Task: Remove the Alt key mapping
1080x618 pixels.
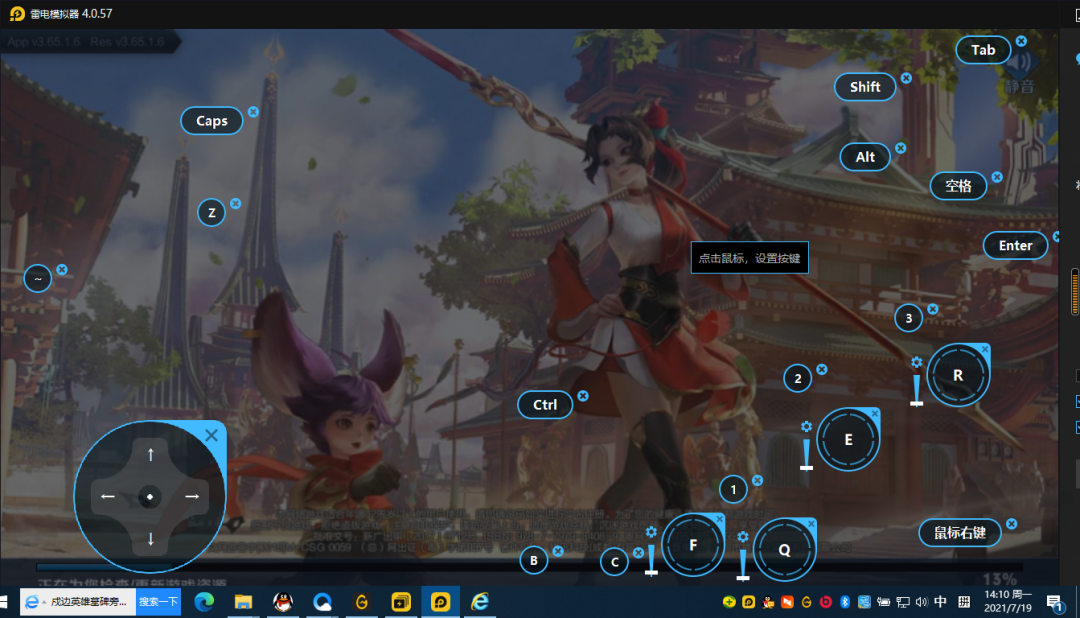Action: [x=900, y=148]
